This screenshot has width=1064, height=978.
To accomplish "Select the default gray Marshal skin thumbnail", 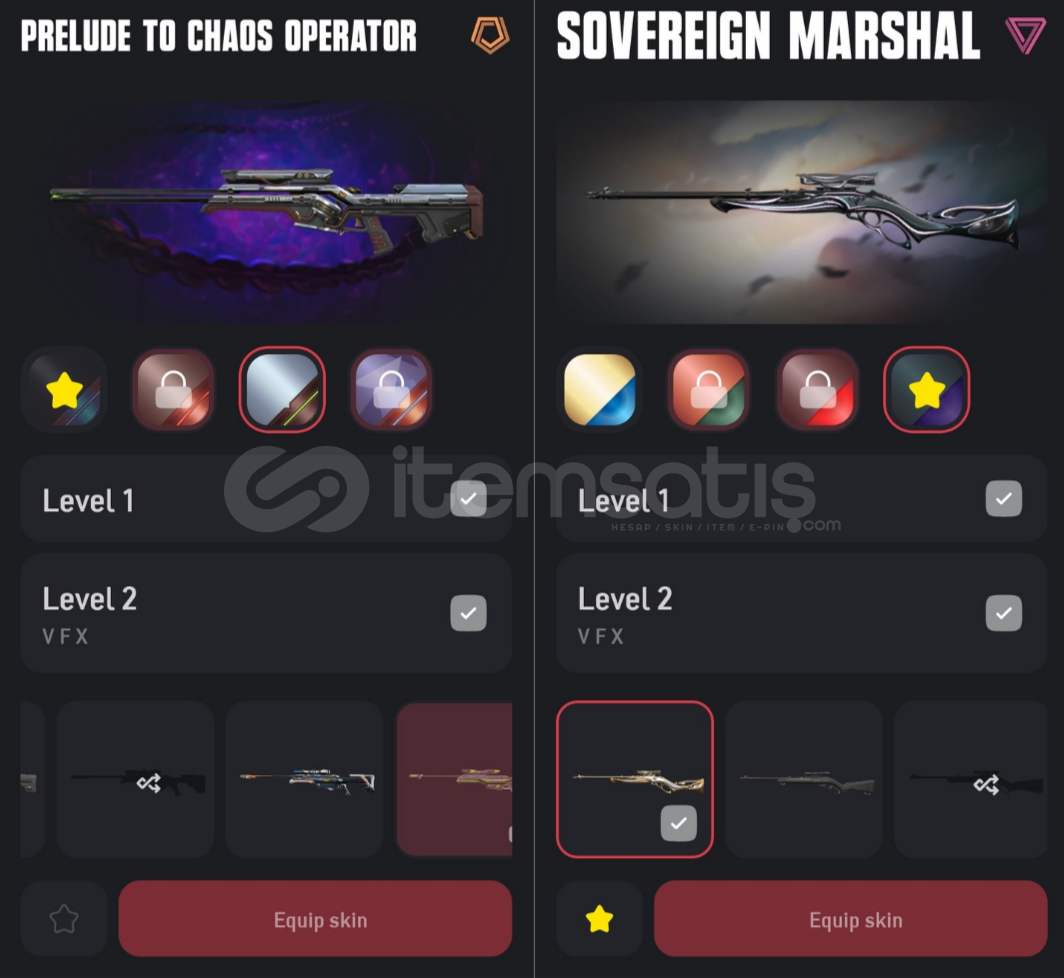I will (804, 779).
